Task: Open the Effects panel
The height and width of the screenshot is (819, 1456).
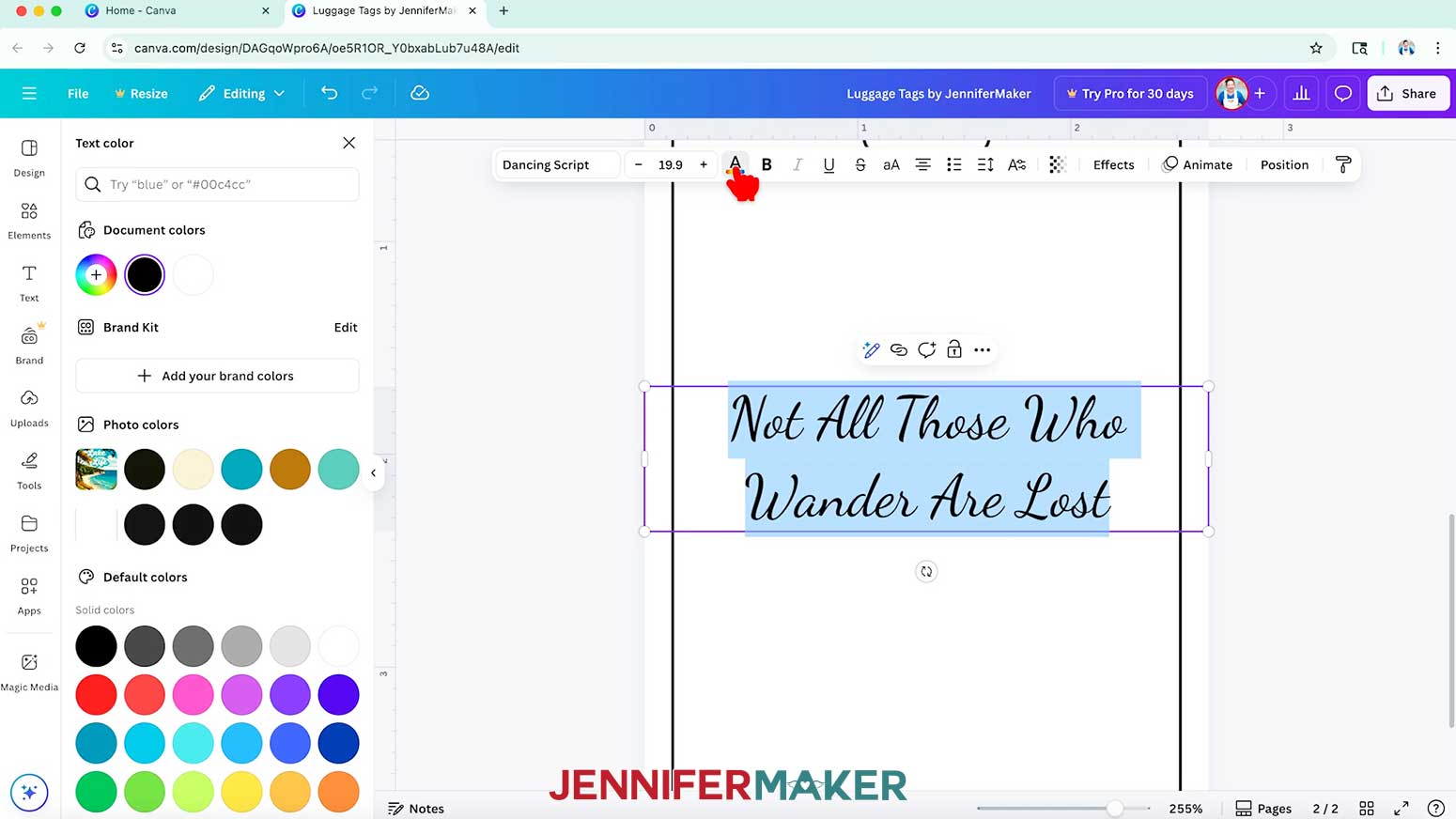Action: (1113, 164)
